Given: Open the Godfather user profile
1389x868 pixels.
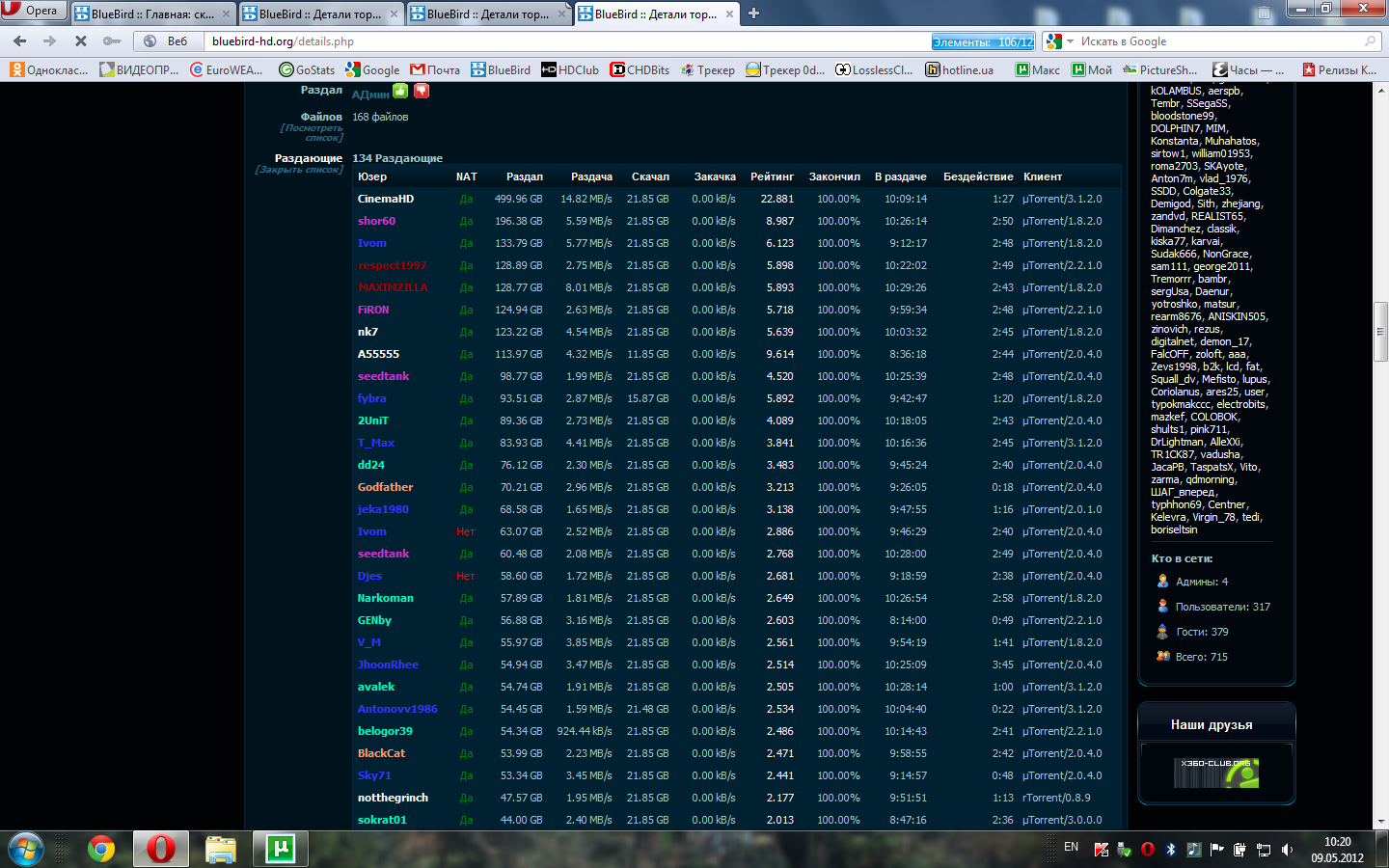Looking at the screenshot, I should pos(385,487).
